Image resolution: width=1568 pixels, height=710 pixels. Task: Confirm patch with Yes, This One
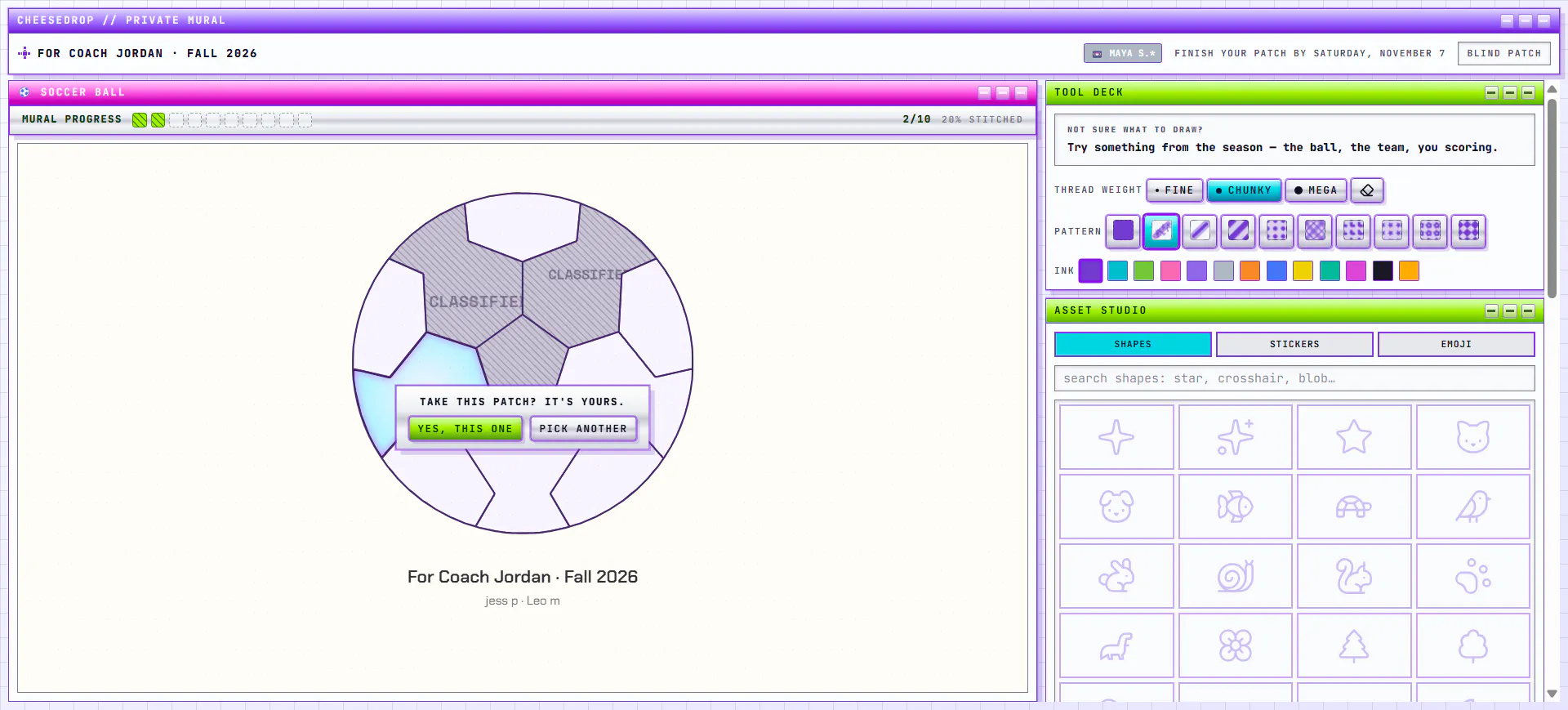[465, 429]
